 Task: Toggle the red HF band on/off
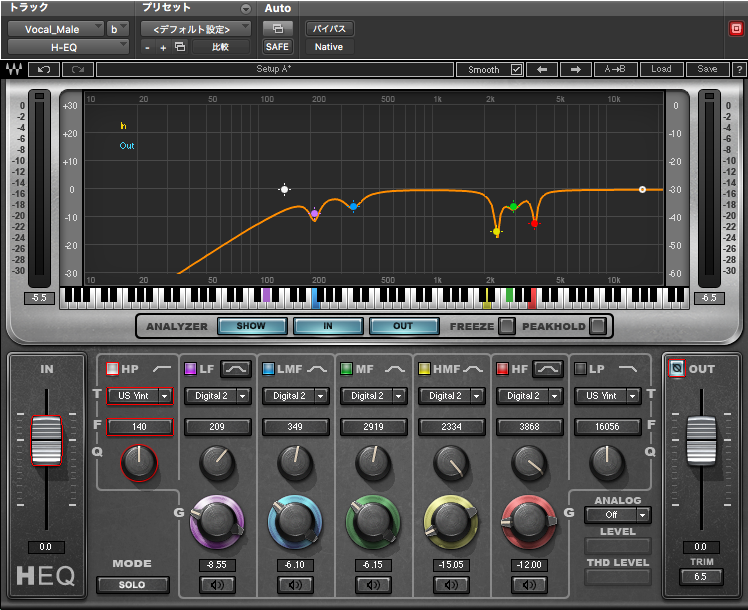tap(502, 369)
